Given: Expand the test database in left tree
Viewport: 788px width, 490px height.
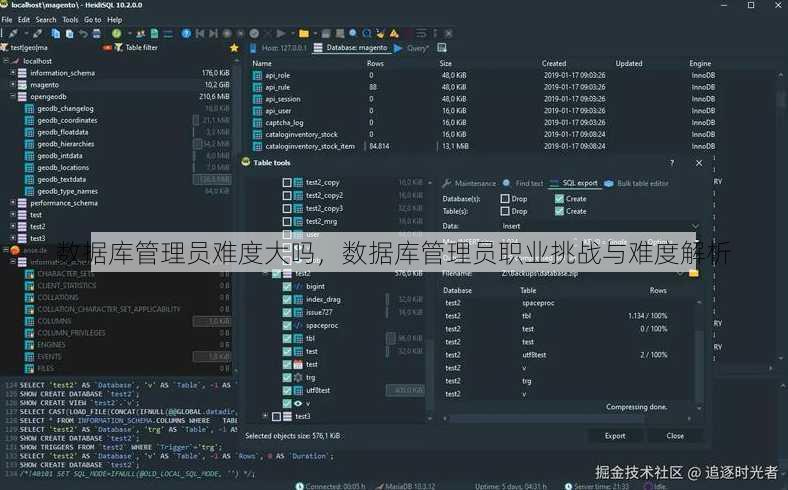Looking at the screenshot, I should (x=13, y=215).
